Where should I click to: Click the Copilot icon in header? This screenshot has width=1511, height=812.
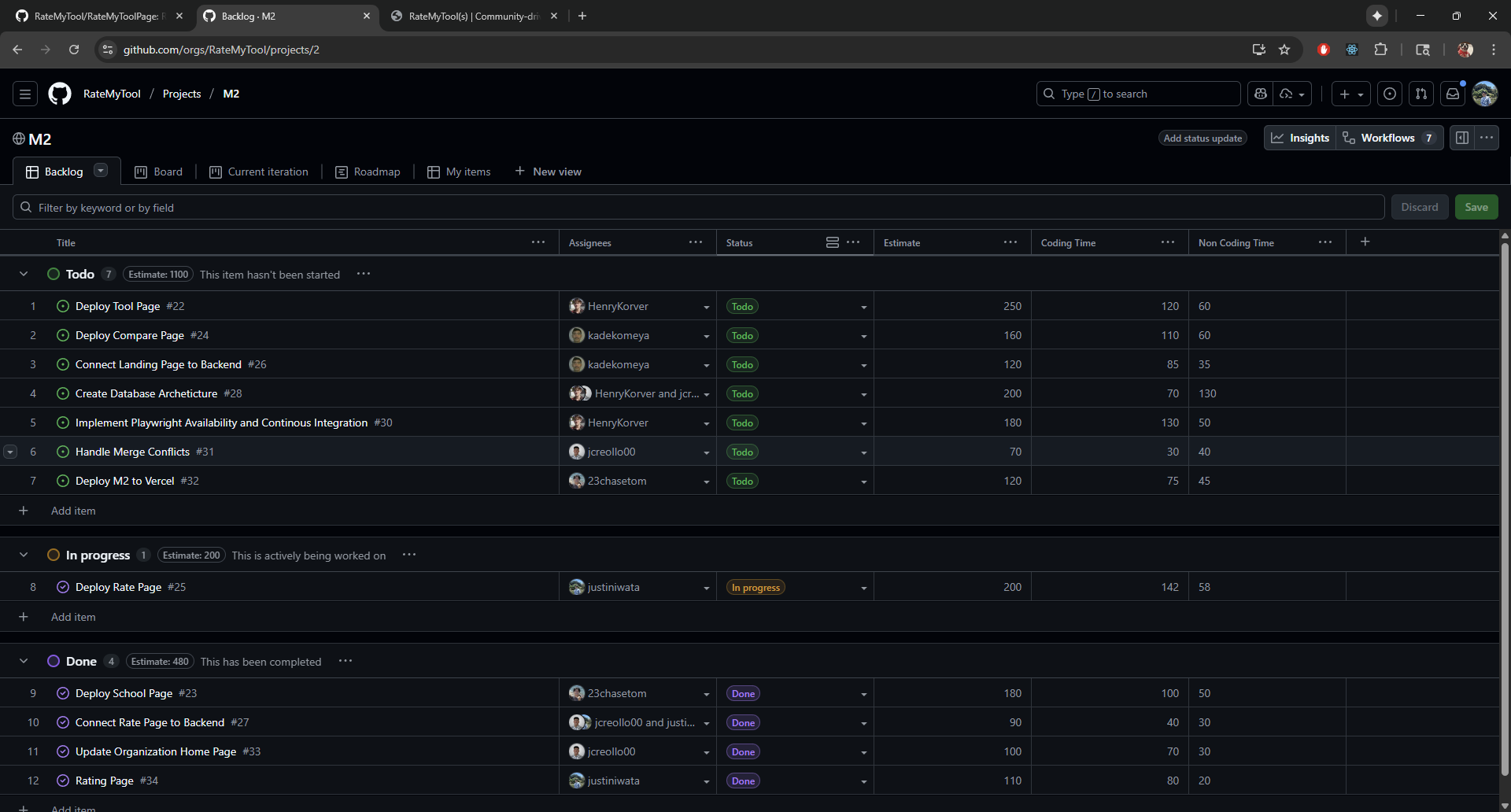[x=1261, y=94]
